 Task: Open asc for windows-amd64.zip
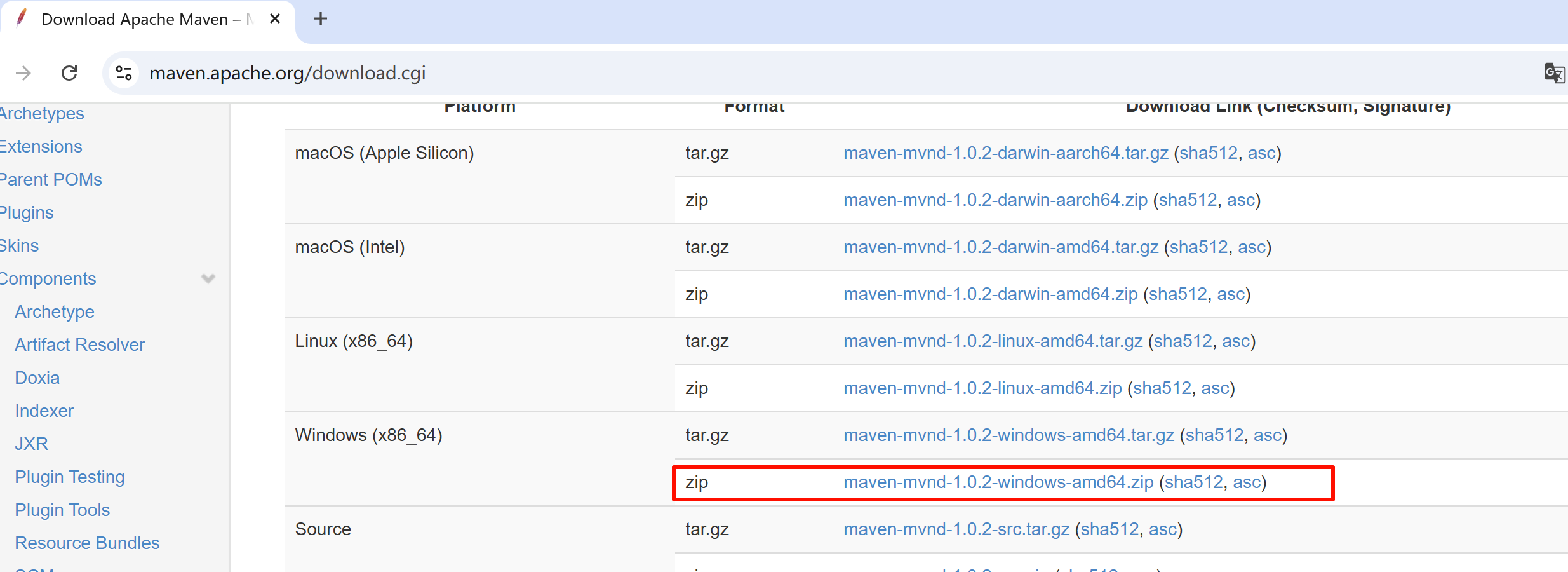[x=1247, y=482]
